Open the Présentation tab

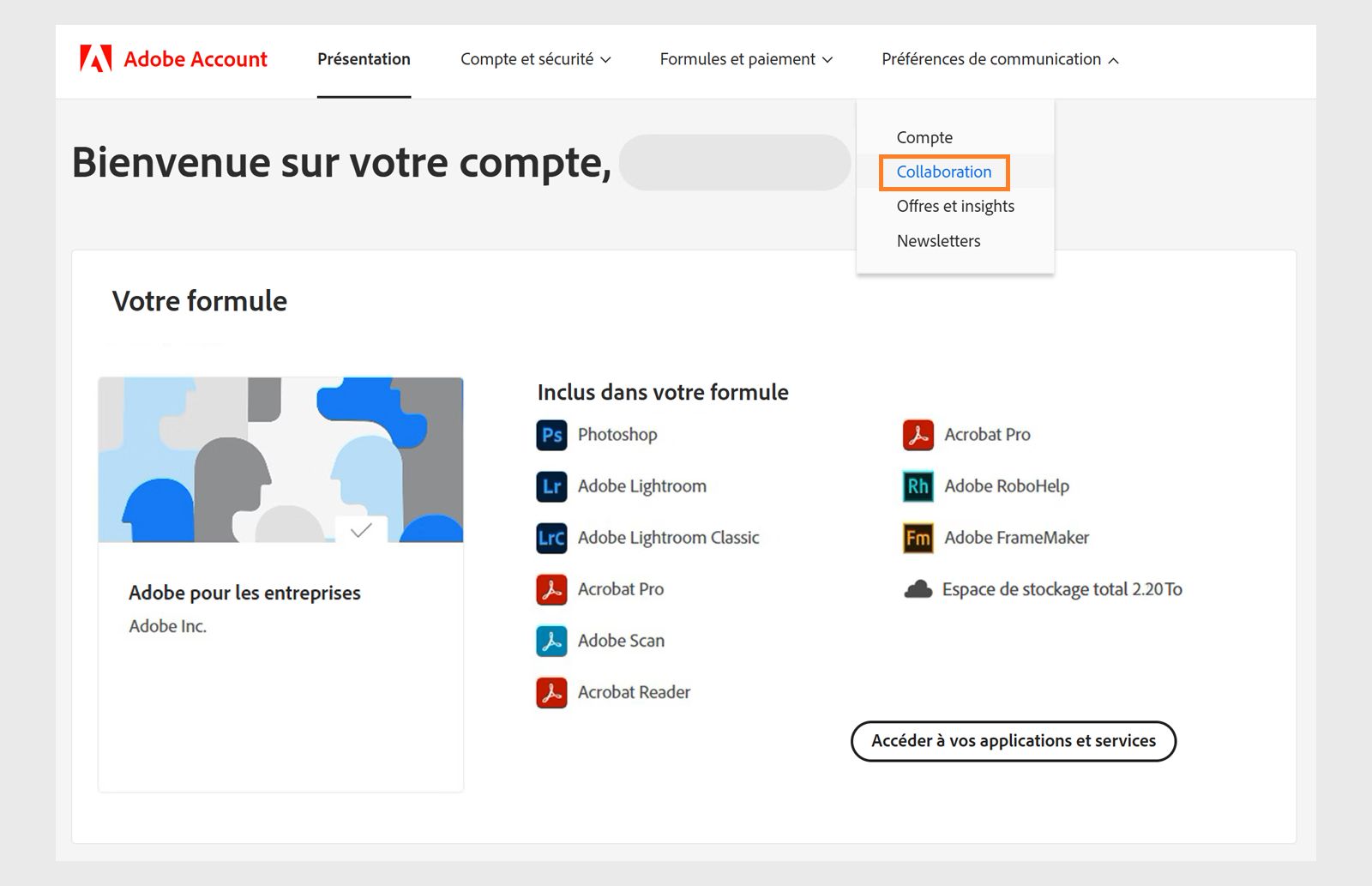(364, 59)
